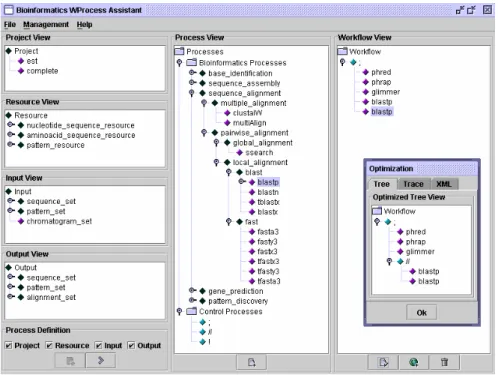This screenshot has height=375, width=498.
Task: Click the purple diamond beside chromatogram_set
Action: (21, 221)
